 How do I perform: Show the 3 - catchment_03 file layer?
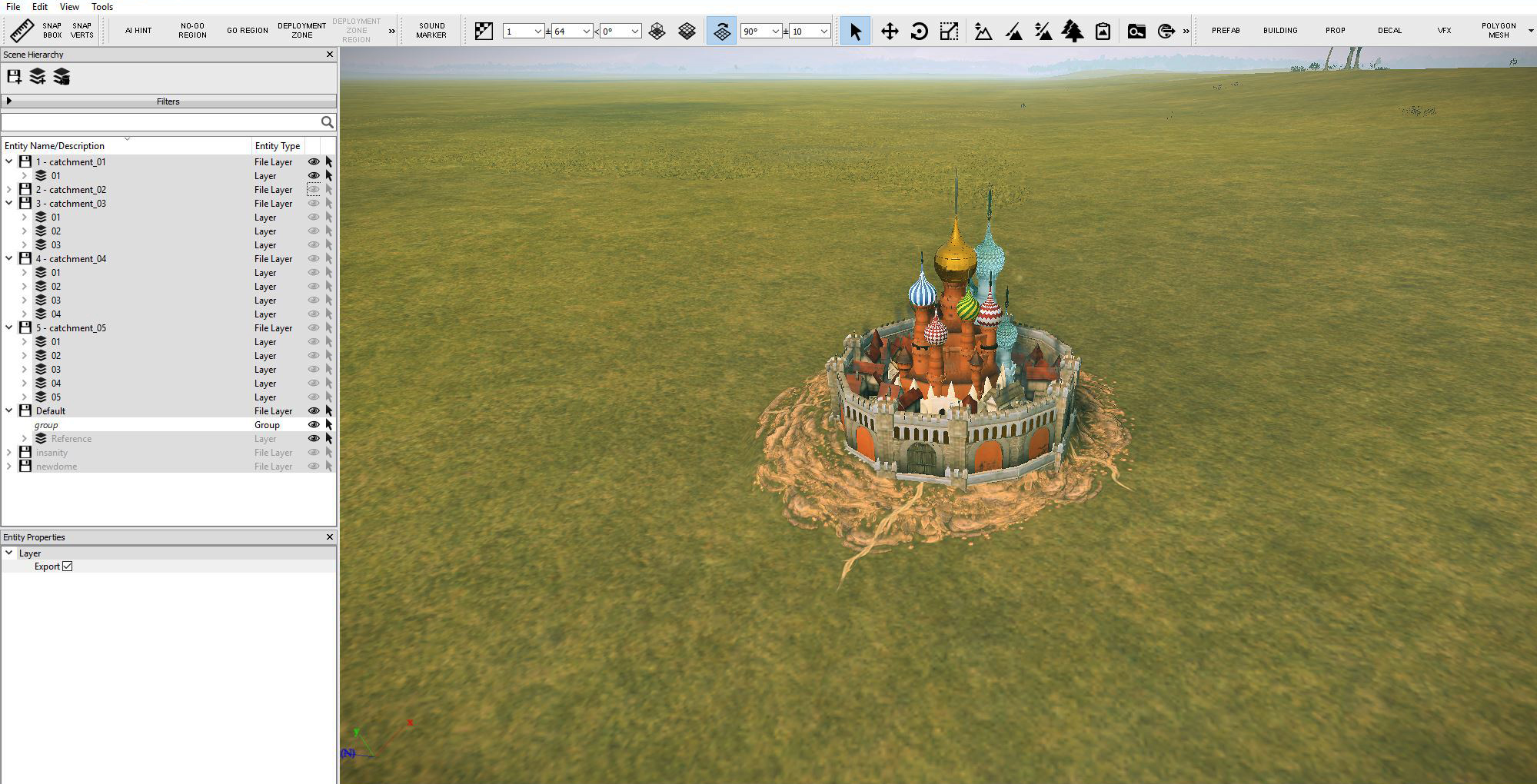(314, 204)
